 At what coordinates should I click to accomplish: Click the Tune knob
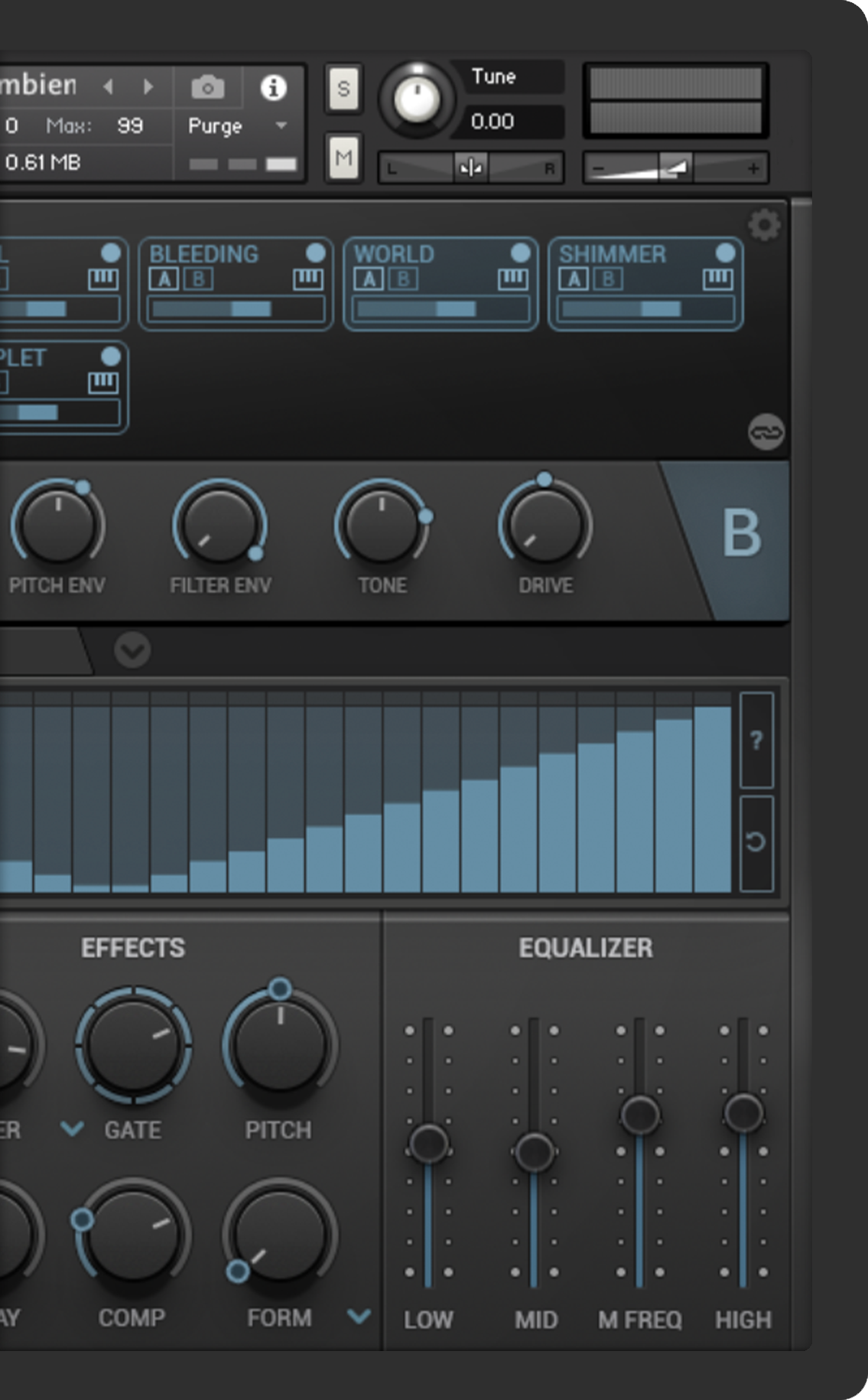click(417, 99)
